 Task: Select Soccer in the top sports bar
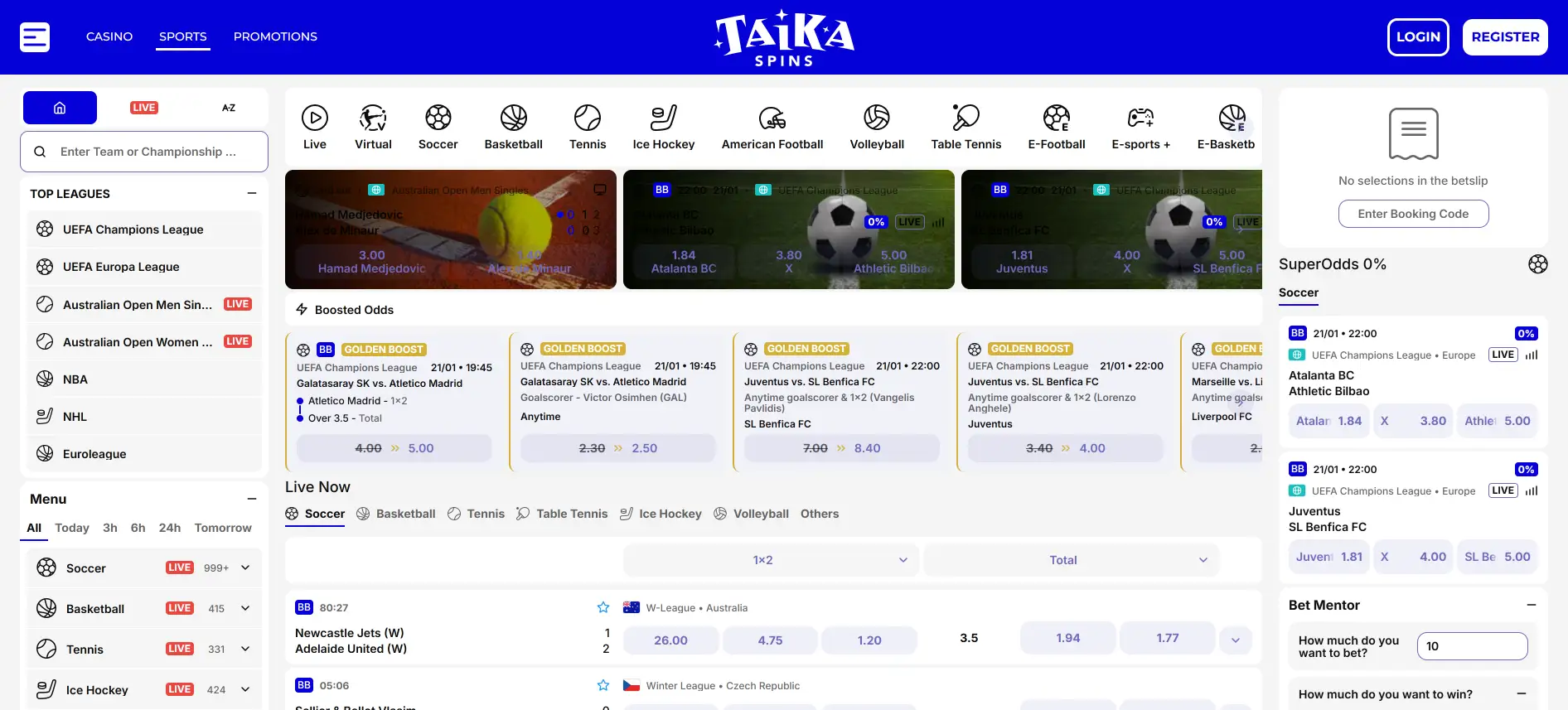pos(438,127)
